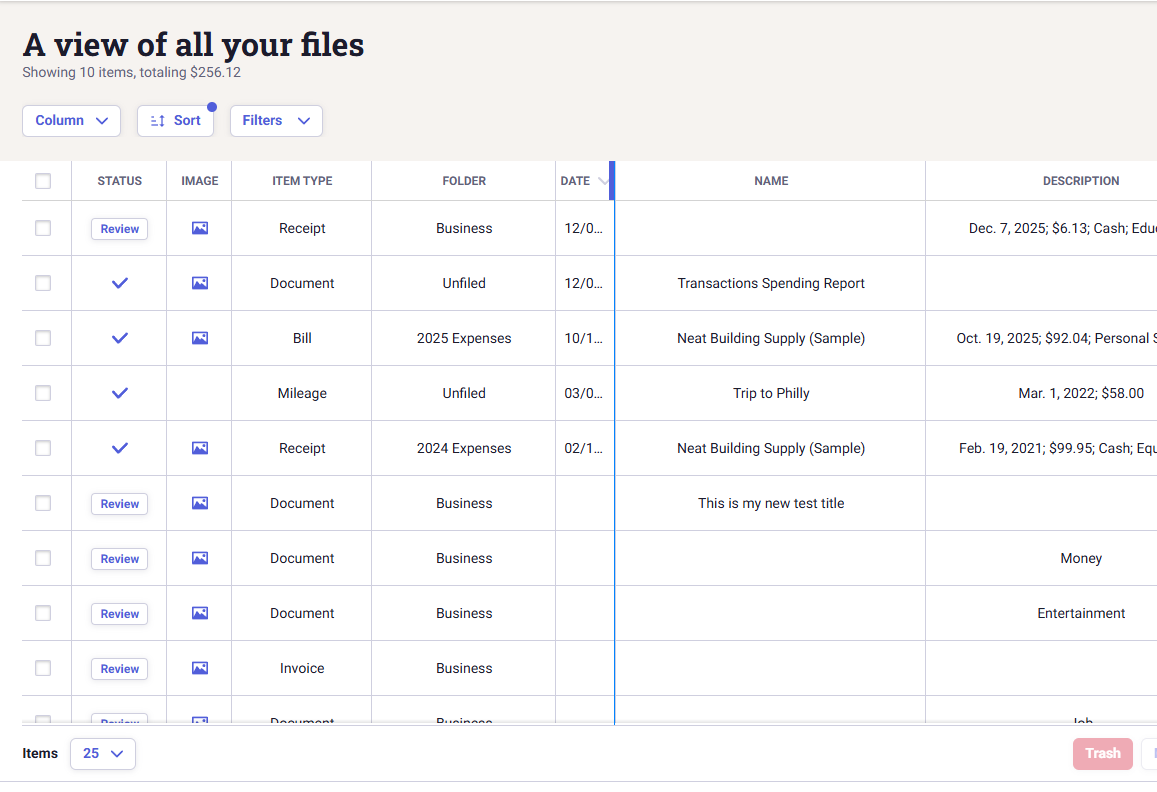The width and height of the screenshot is (1157, 792).
Task: Click image icon in the Money document row
Action: (x=200, y=558)
